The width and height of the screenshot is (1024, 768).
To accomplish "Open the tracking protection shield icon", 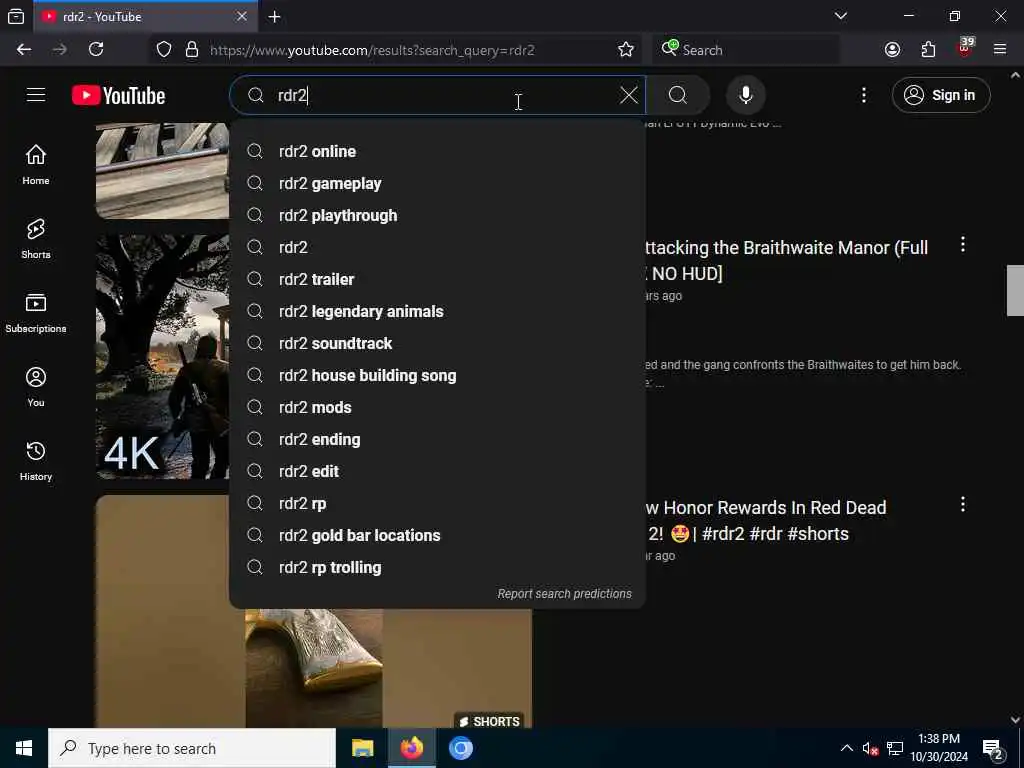I will (x=164, y=50).
